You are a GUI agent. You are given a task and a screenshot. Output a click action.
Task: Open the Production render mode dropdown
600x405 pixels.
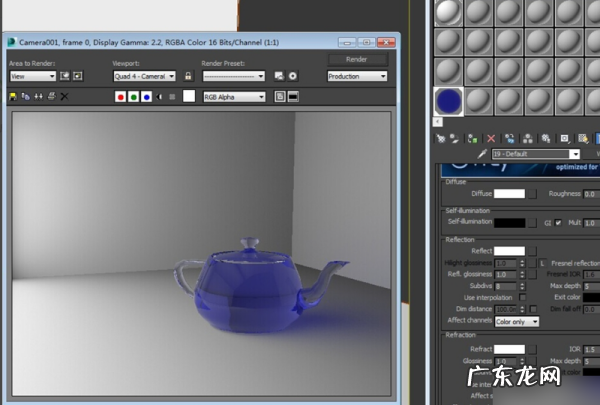click(x=357, y=76)
